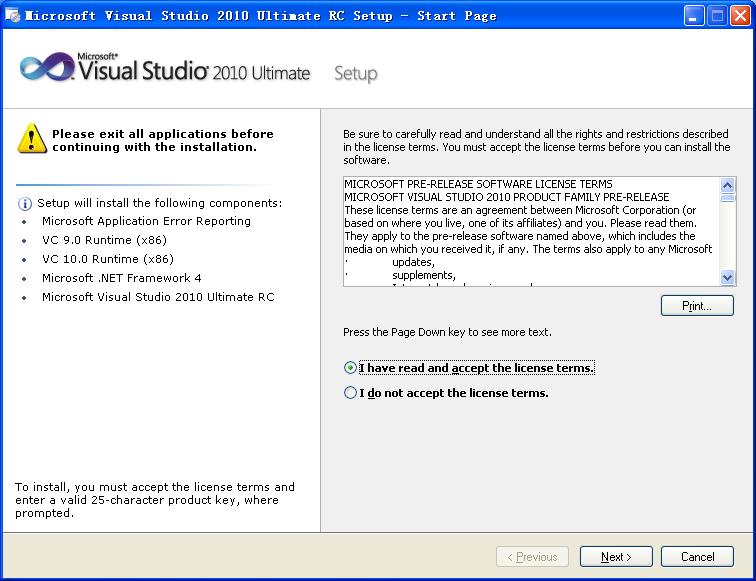The image size is (756, 581).
Task: Click the Print... button
Action: pos(697,306)
